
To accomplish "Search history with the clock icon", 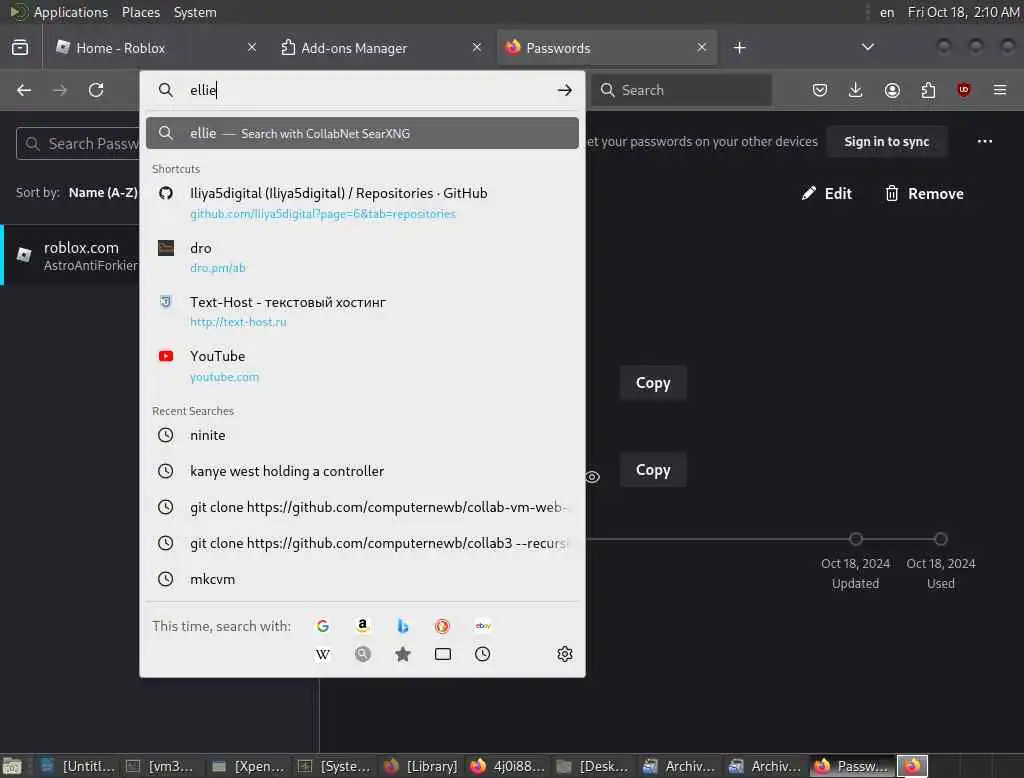I will click(x=483, y=654).
